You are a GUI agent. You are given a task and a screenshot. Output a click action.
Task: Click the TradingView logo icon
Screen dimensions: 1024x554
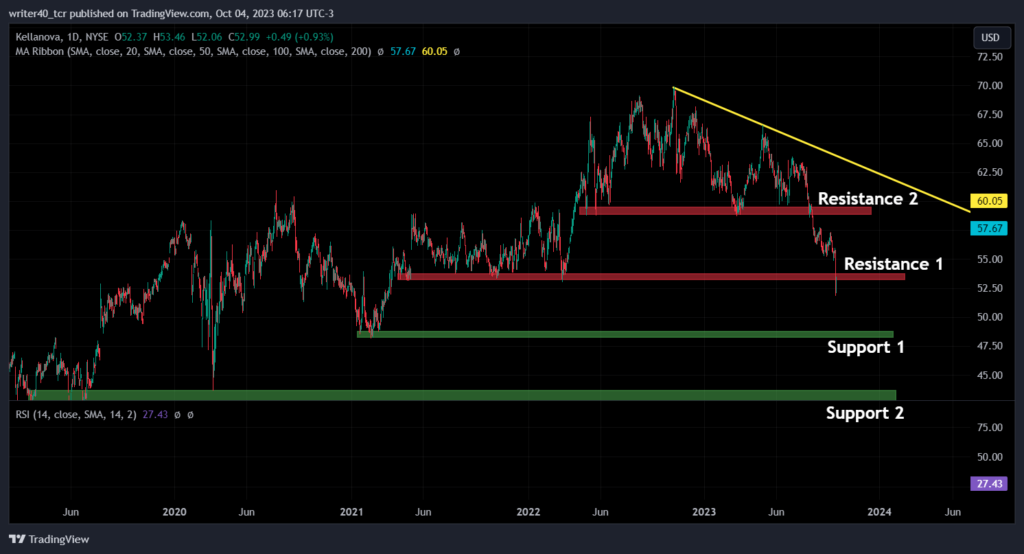[x=17, y=539]
